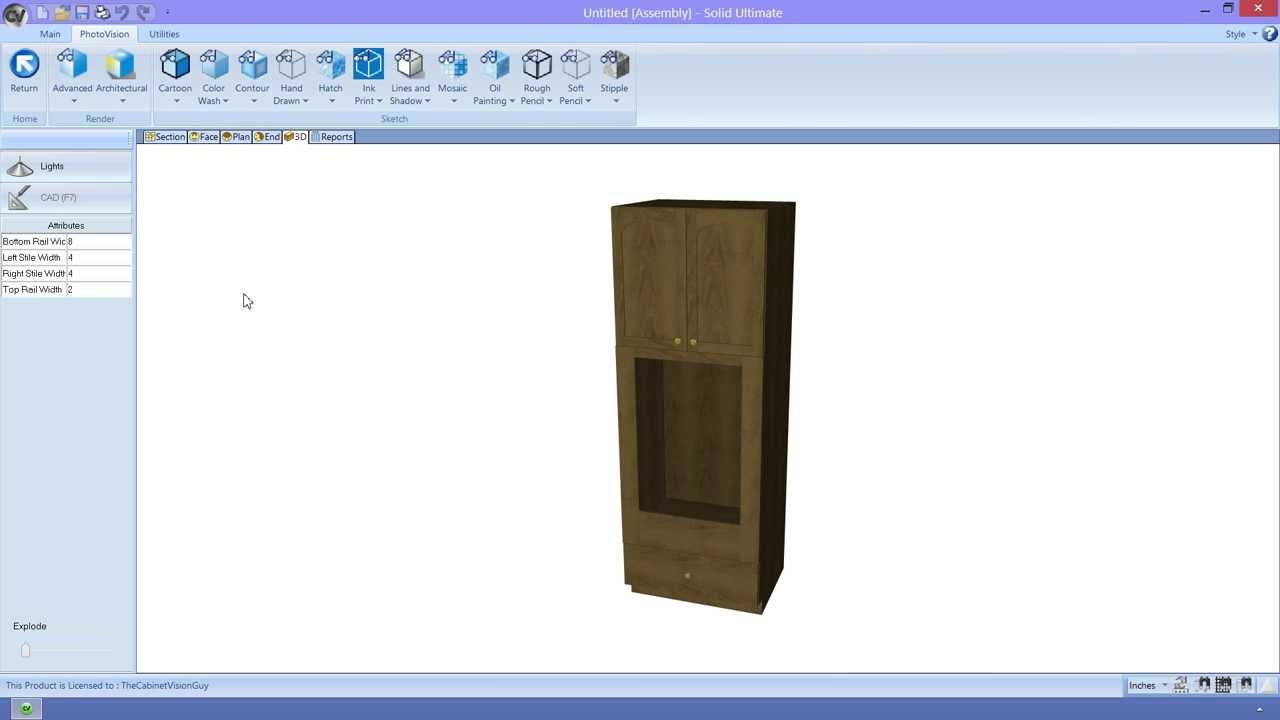The height and width of the screenshot is (720, 1280).
Task: Select the 3D view tab
Action: [295, 137]
